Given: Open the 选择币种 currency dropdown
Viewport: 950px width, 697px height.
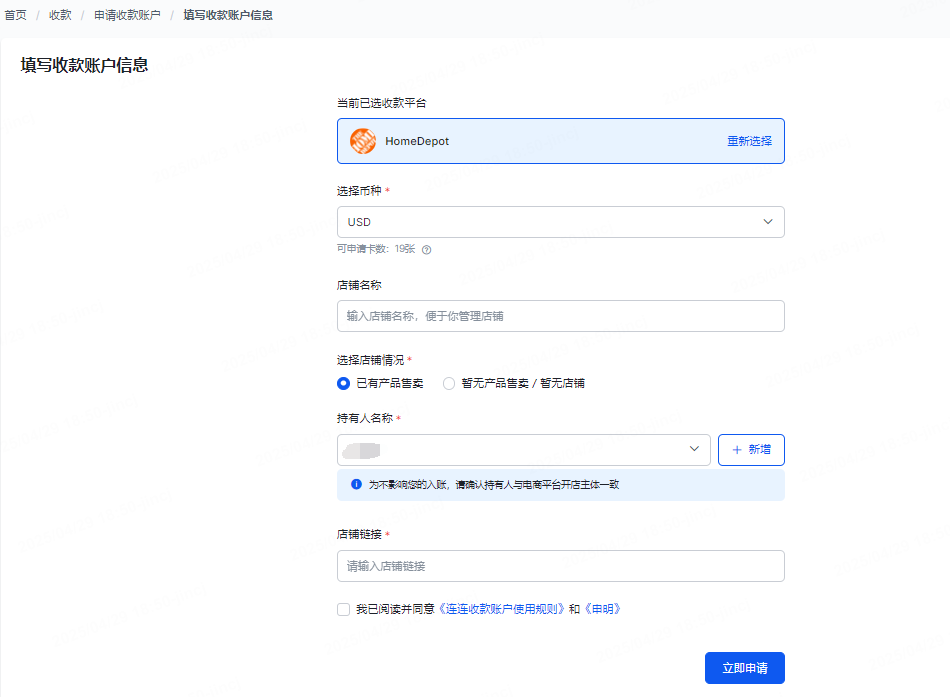Looking at the screenshot, I should 560,222.
